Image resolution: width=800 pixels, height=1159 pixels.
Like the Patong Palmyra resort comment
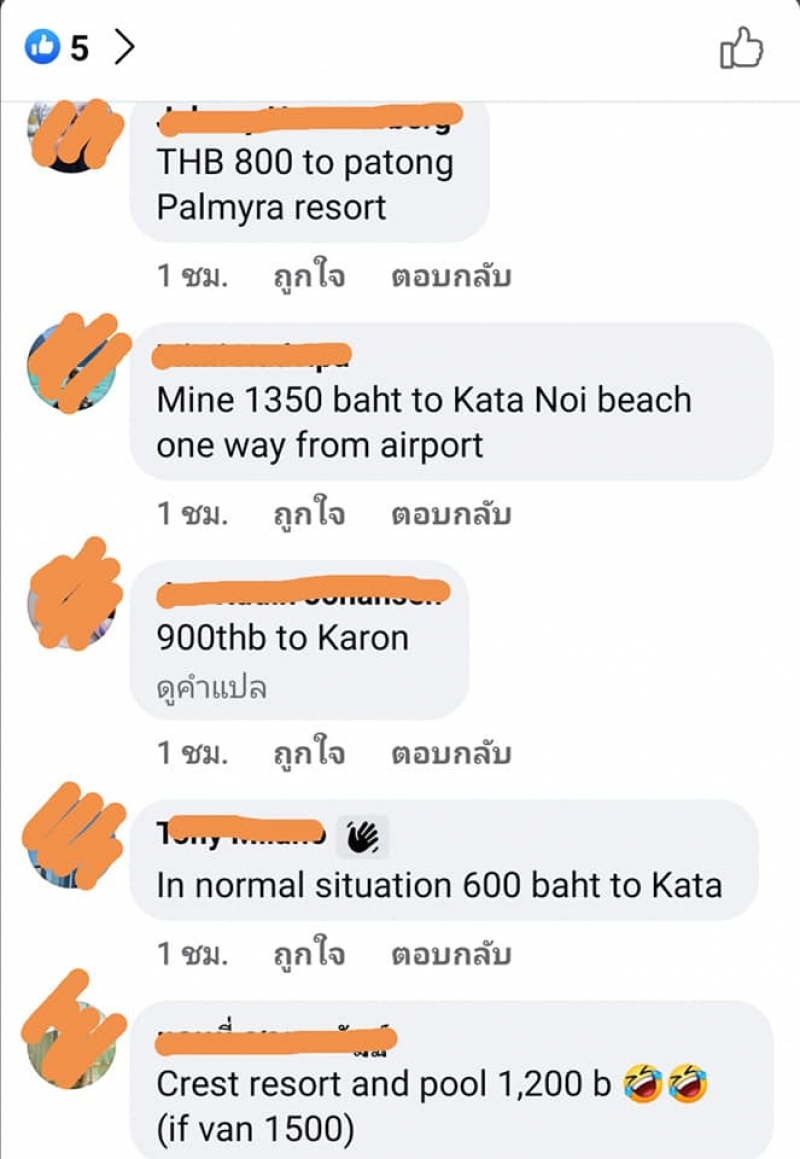pos(309,276)
